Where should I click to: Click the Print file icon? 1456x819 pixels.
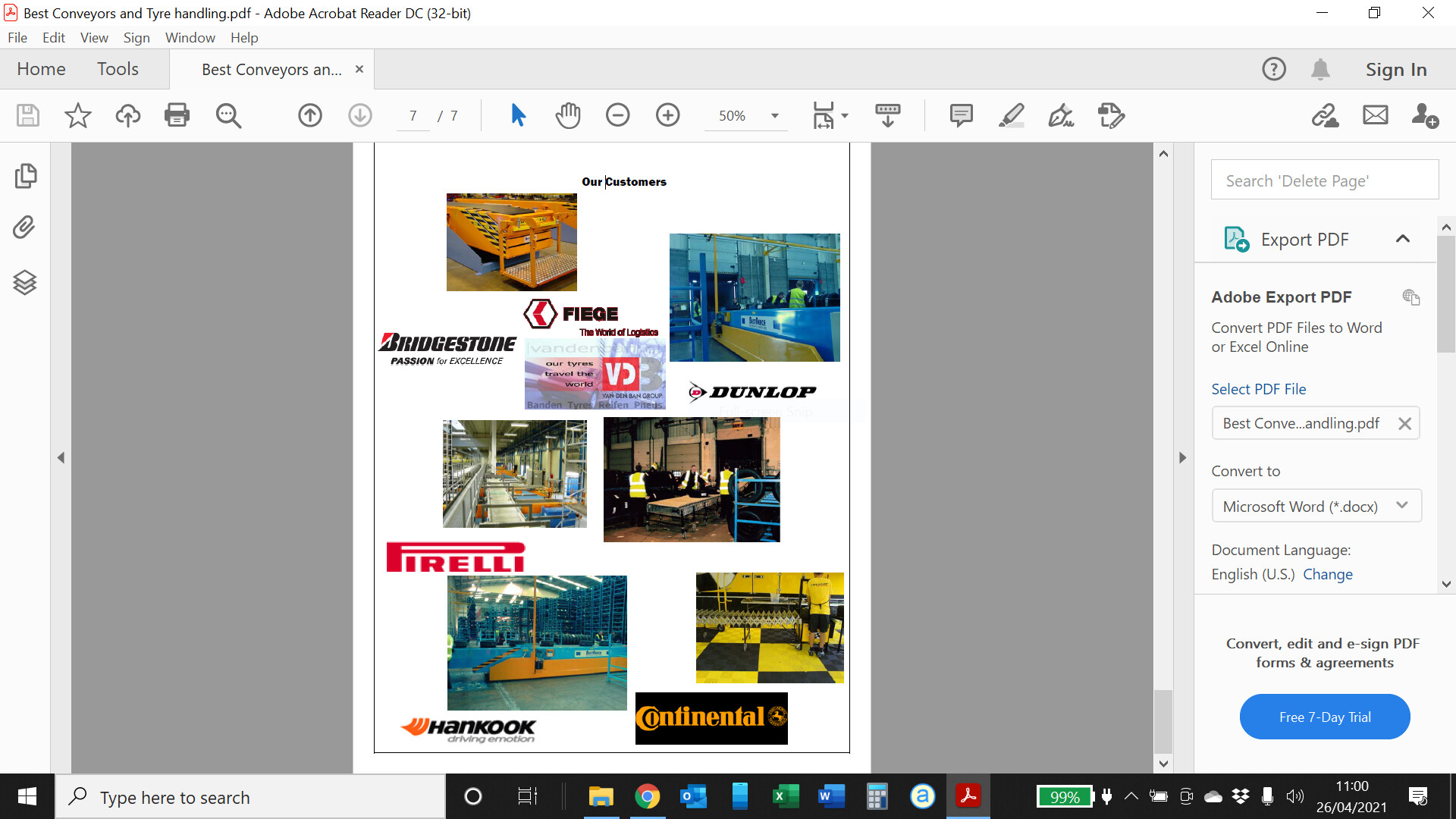177,115
